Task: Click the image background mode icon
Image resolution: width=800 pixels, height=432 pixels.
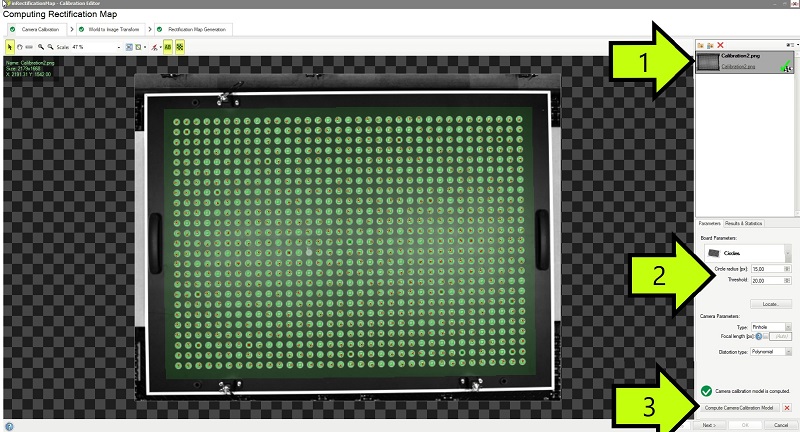Action: (138, 47)
